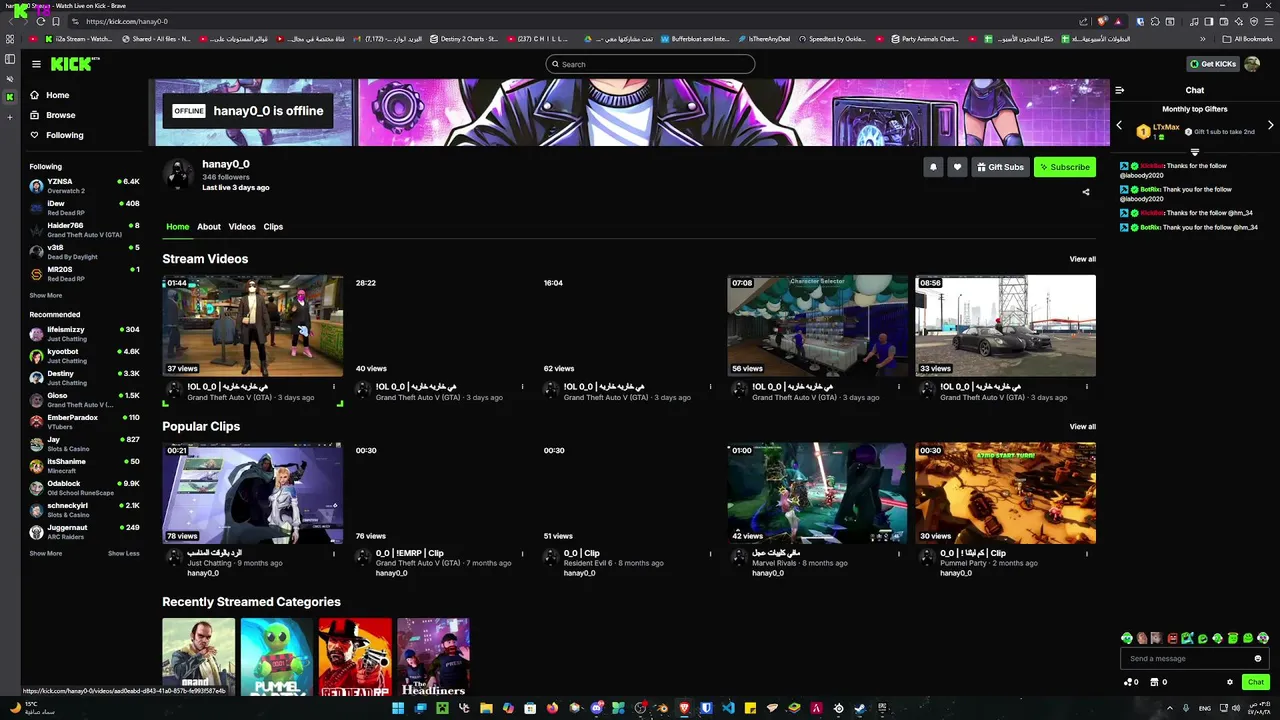Open options for the 78 views clip
The height and width of the screenshot is (720, 1280).
pyautogui.click(x=334, y=553)
